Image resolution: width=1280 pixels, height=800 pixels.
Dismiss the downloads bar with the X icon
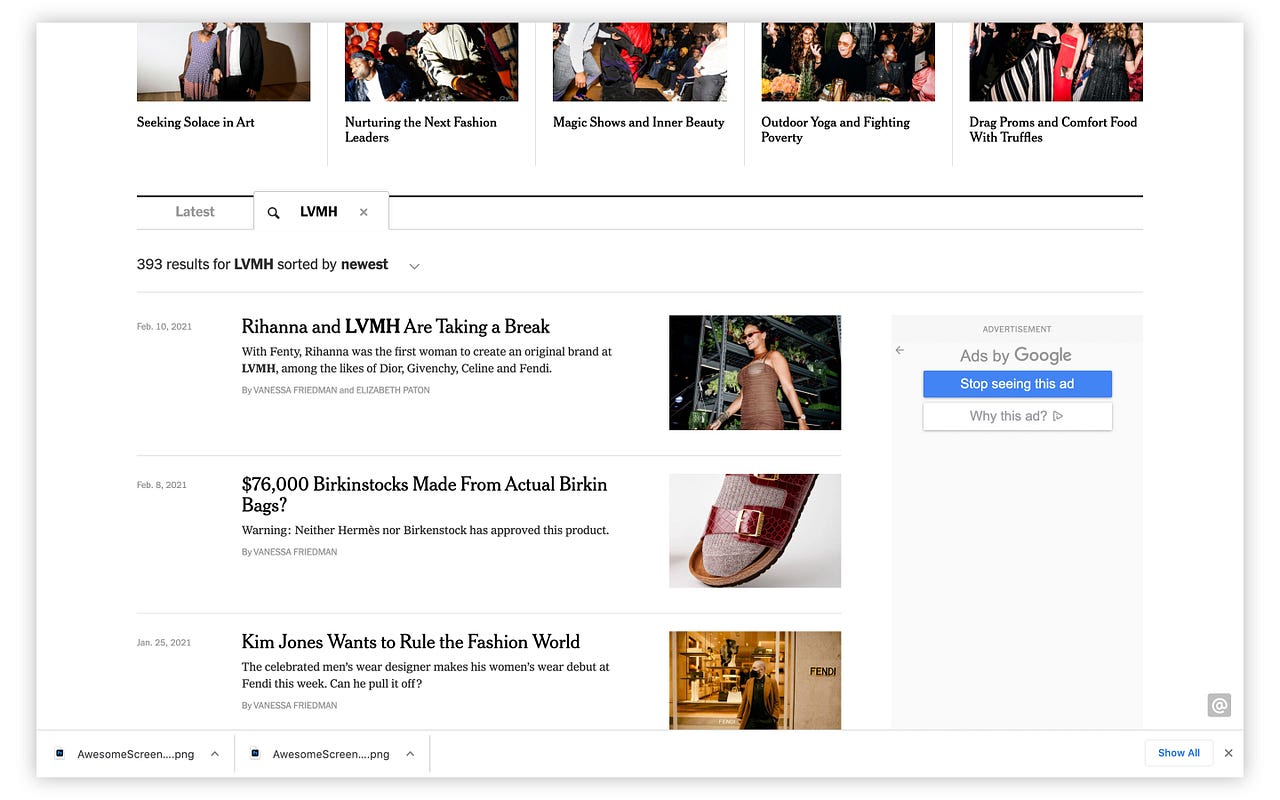1228,753
